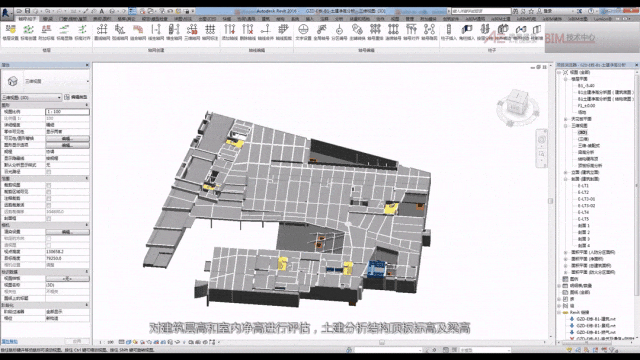
Task: Collapse the floor plans node in Project Browser
Action: pyautogui.click(x=566, y=79)
